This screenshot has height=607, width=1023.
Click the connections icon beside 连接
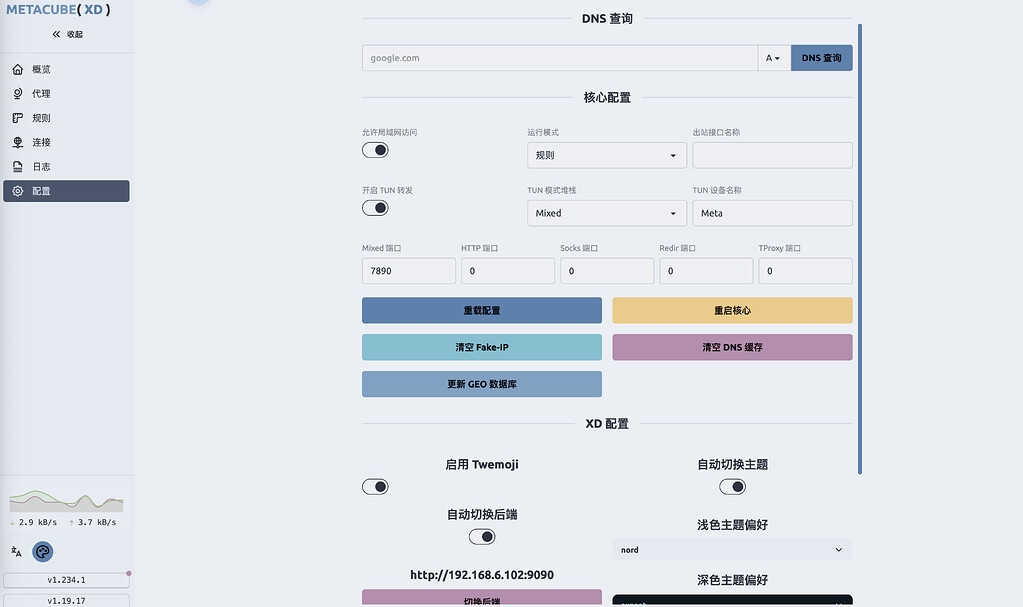point(18,142)
